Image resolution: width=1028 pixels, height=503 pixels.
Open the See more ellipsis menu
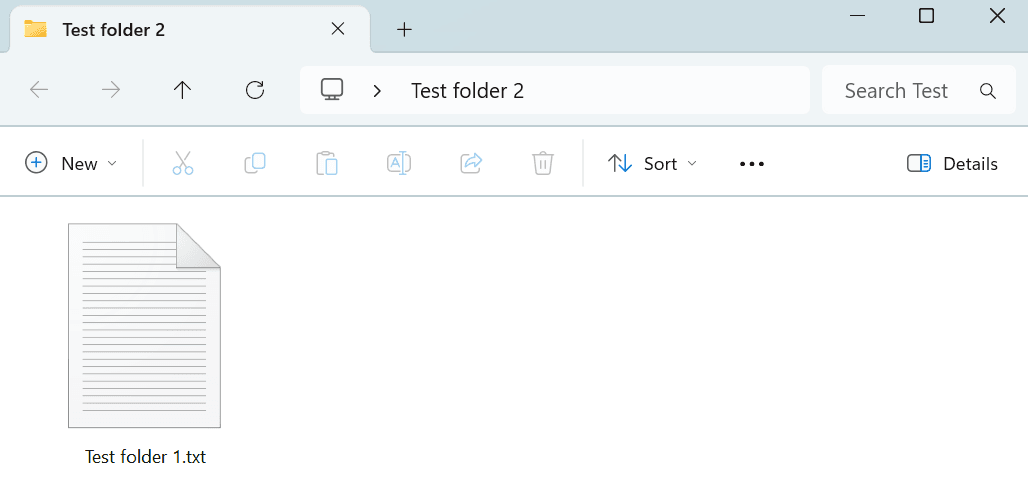pos(751,163)
